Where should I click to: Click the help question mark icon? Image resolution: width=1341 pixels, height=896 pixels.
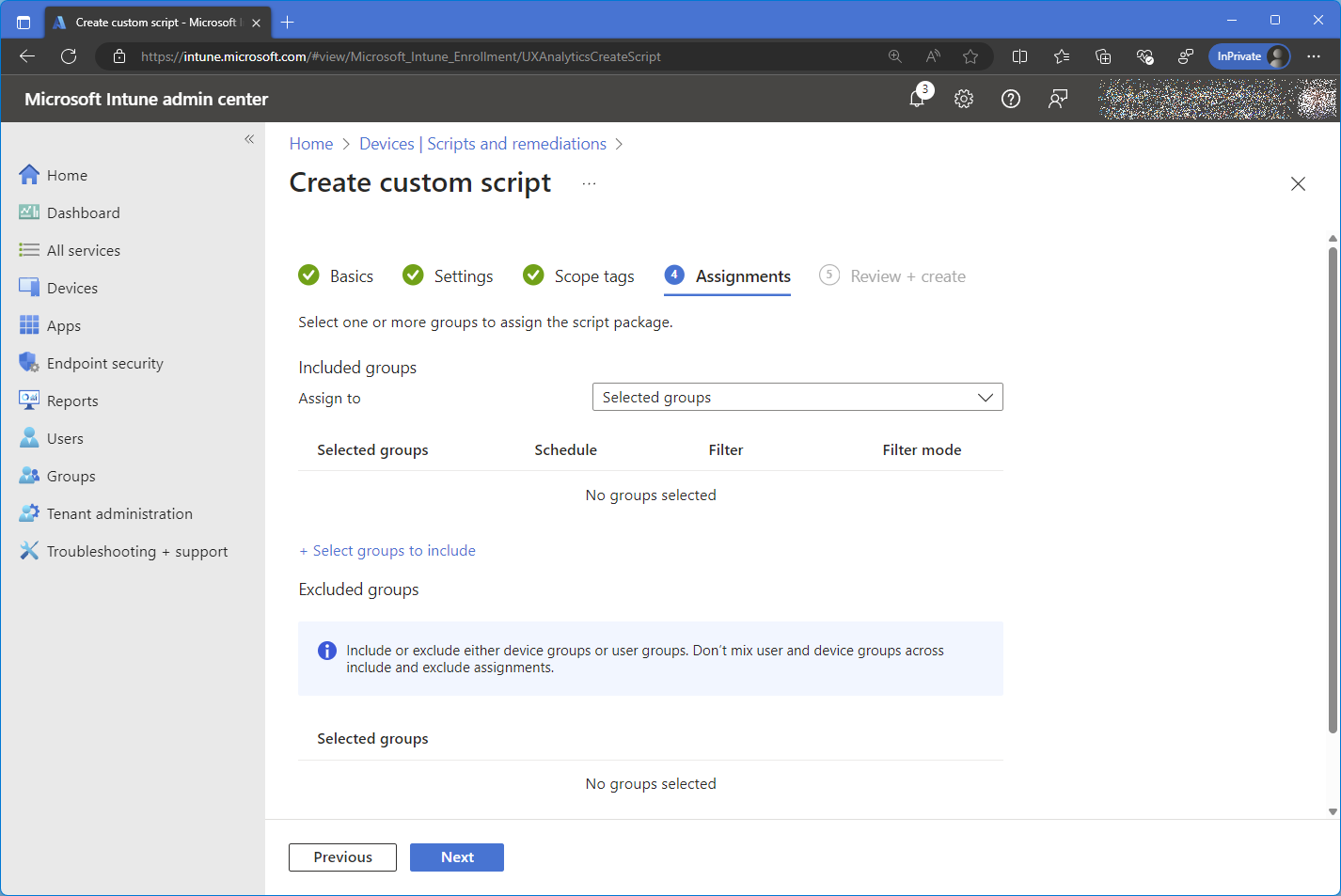click(x=1011, y=99)
